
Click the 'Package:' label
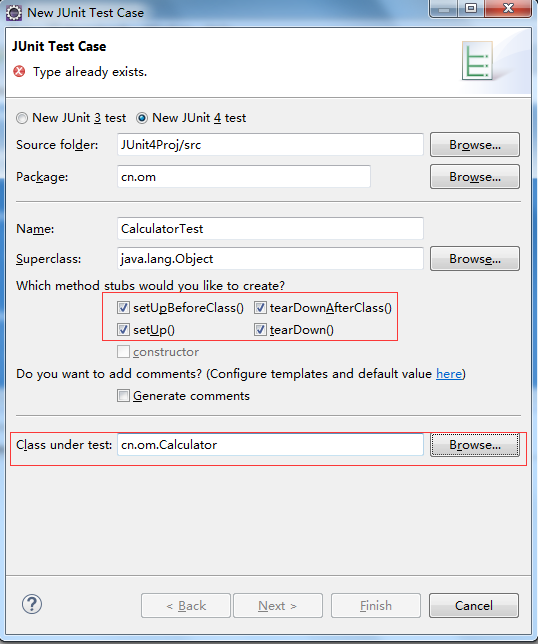pos(42,177)
